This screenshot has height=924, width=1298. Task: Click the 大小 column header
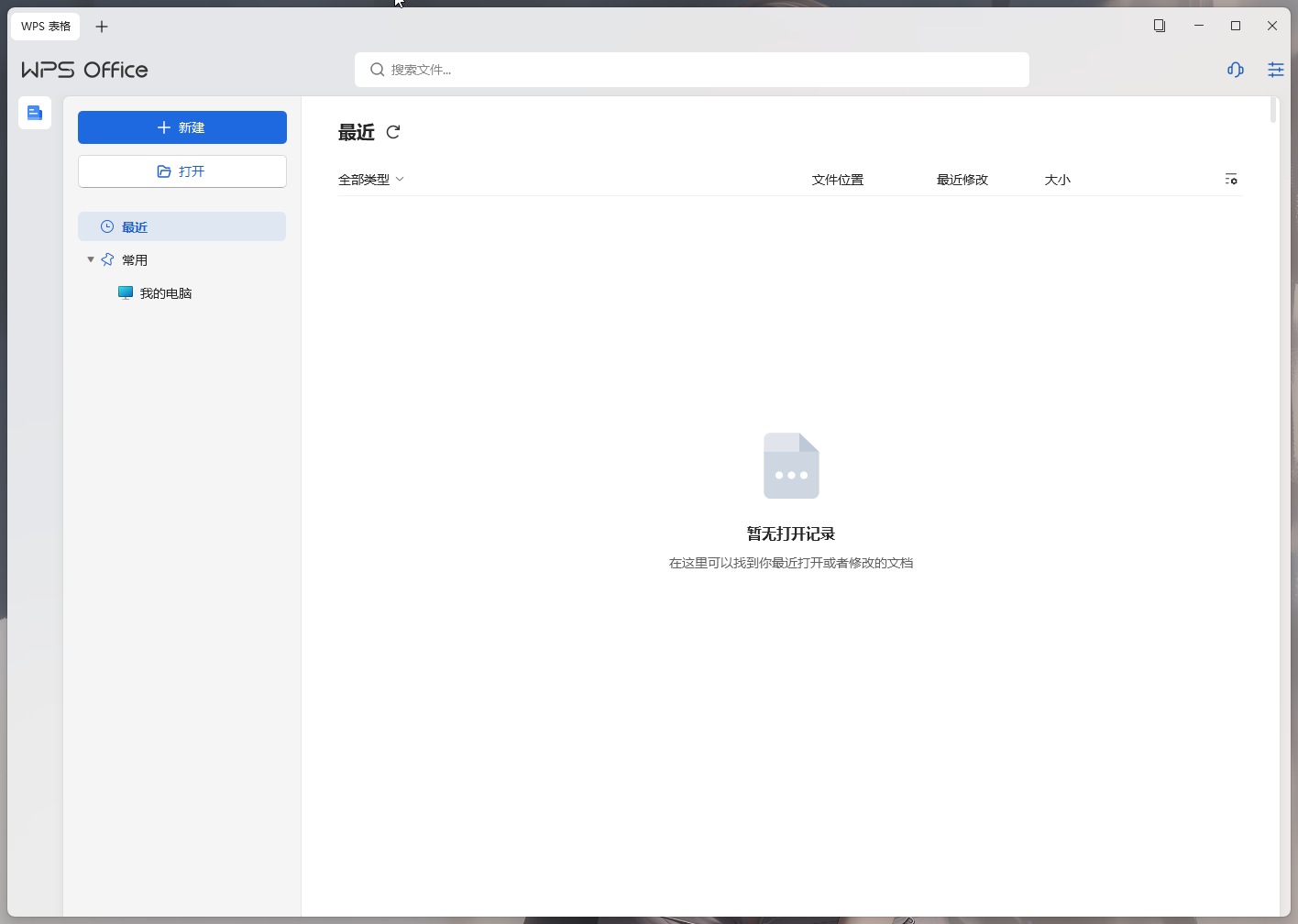pyautogui.click(x=1057, y=180)
